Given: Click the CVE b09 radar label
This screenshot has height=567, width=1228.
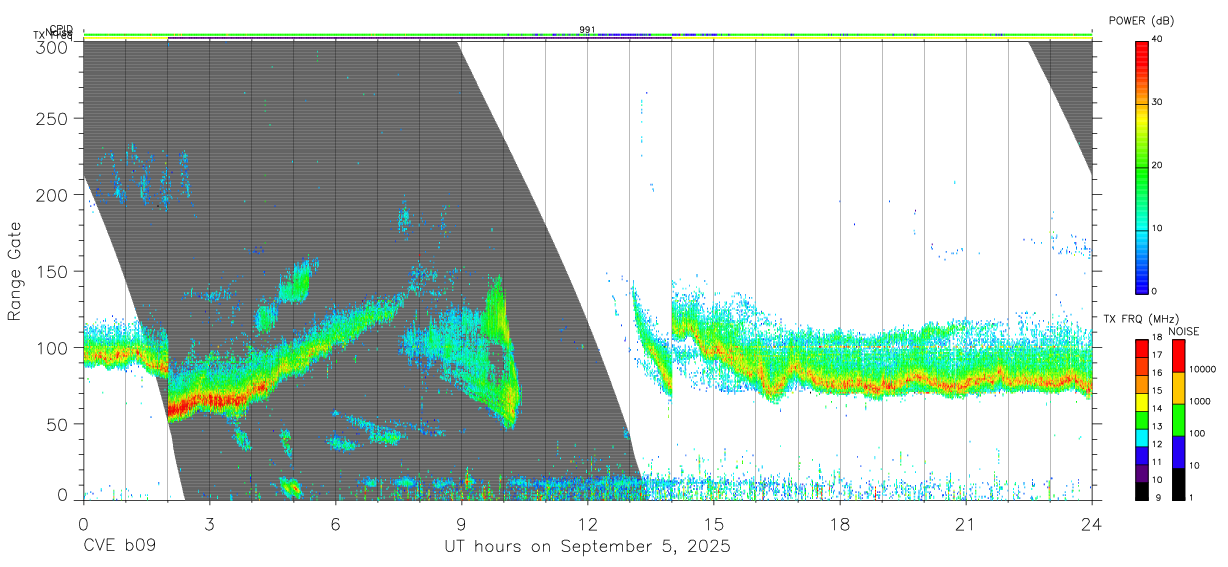Looking at the screenshot, I should pos(119,547).
